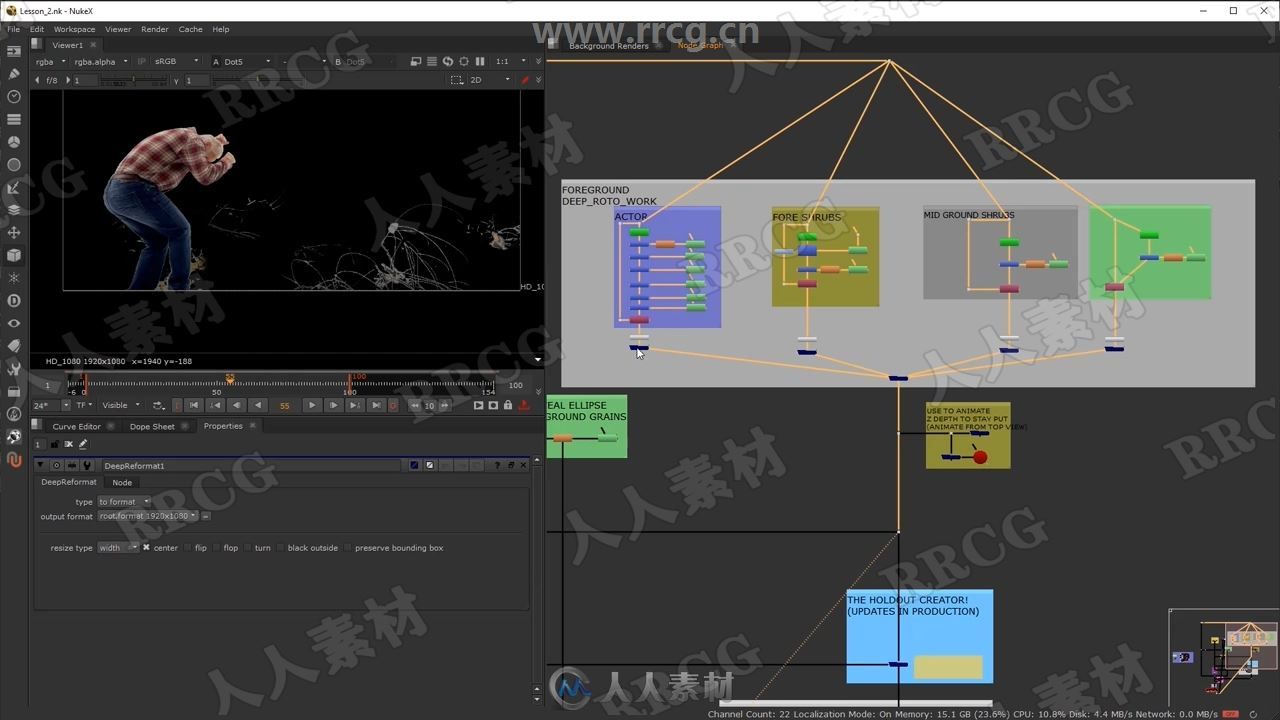The width and height of the screenshot is (1280, 720).
Task: Open the Channel nodes menu (stacked bars)
Action: coord(14,120)
